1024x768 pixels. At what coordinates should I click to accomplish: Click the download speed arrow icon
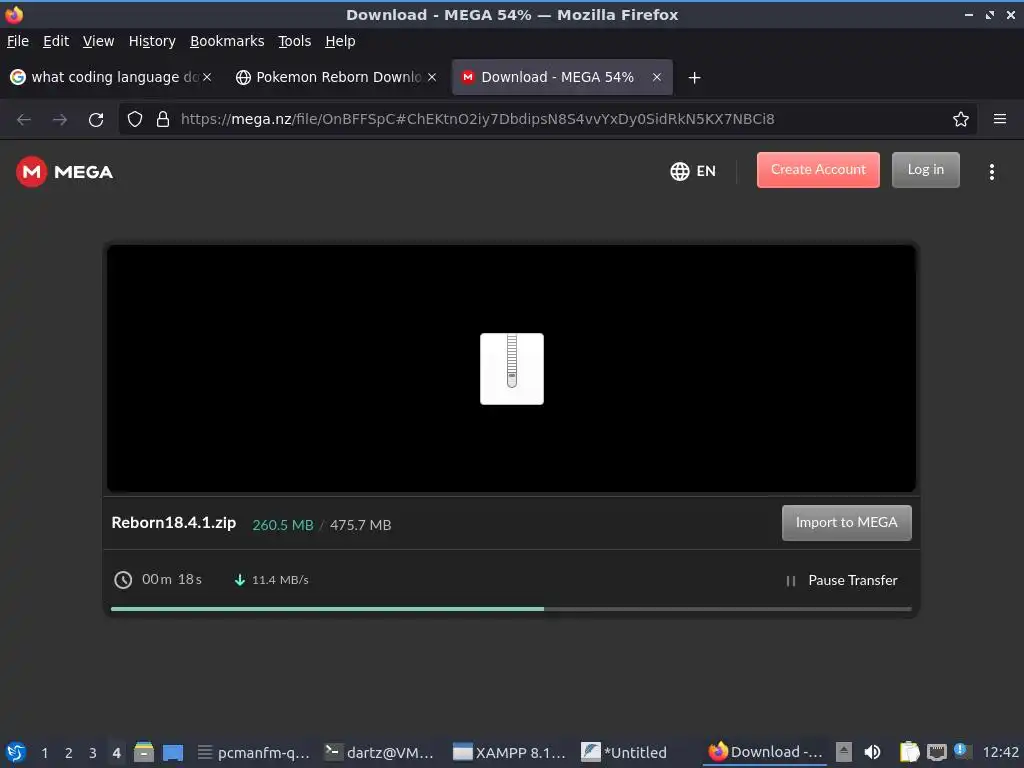(240, 580)
